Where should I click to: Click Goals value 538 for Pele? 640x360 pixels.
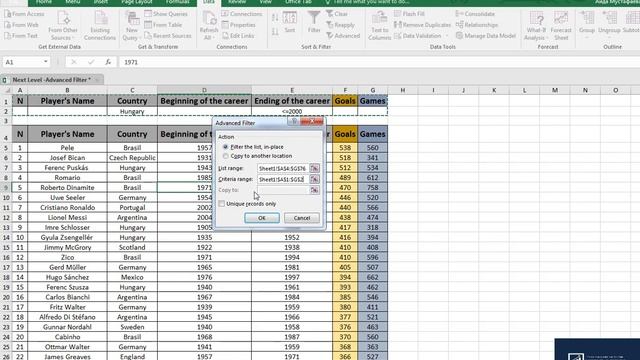tap(345, 148)
